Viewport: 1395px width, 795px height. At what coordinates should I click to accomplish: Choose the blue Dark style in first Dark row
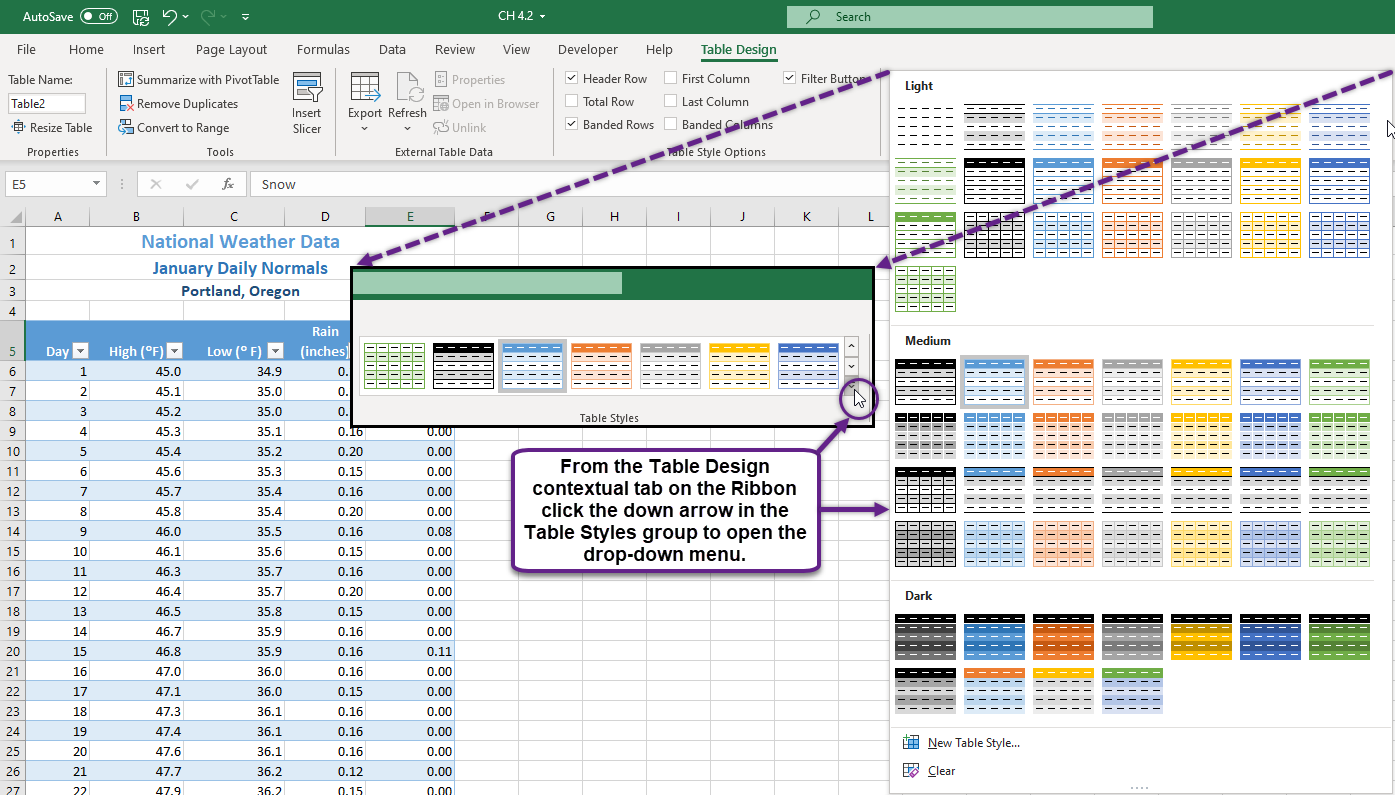pyautogui.click(x=995, y=637)
